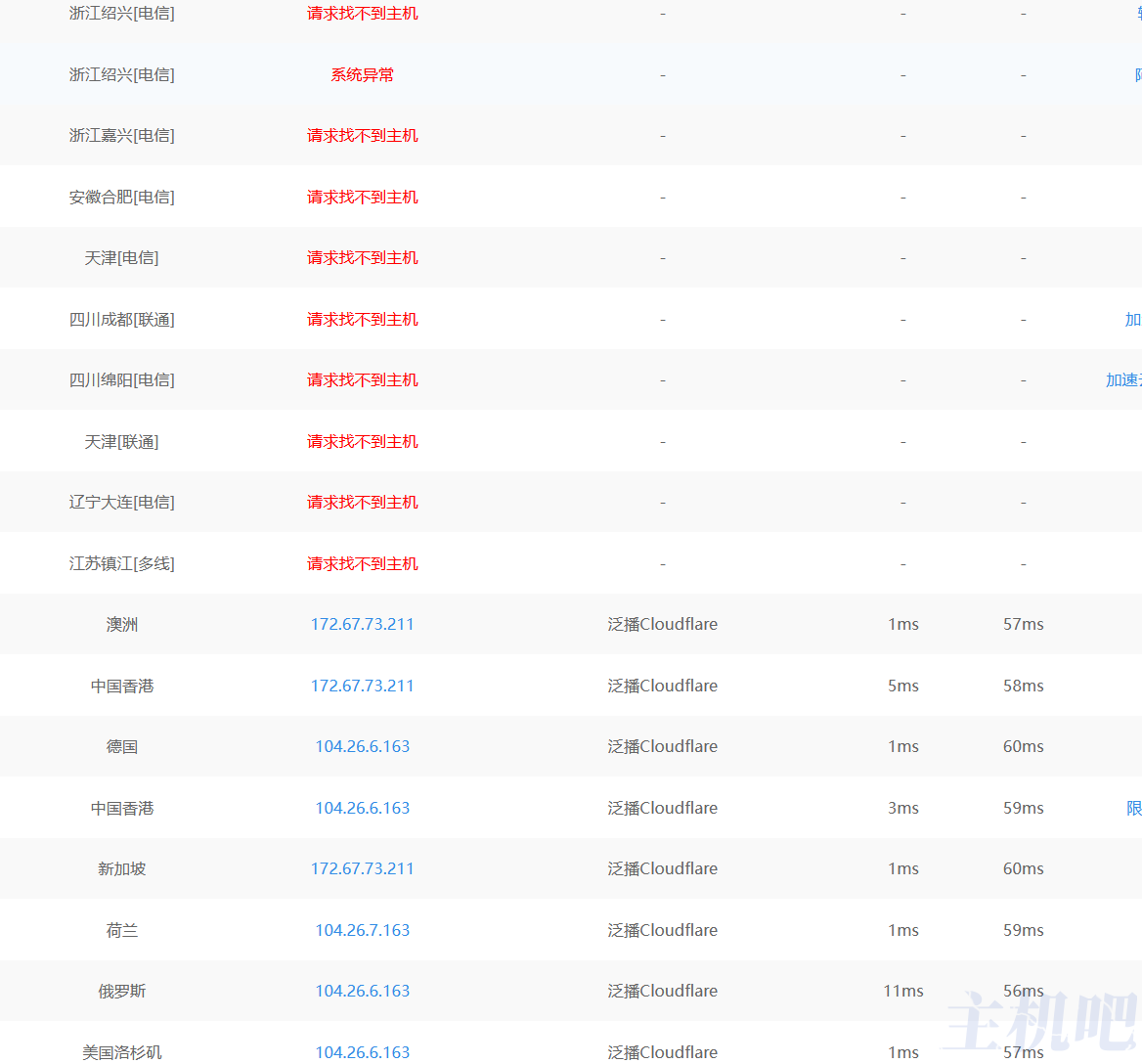This screenshot has height=1064, width=1142.
Task: Click IP 104.26.6.163 in 3ms 中国香港 row
Action: click(x=362, y=808)
